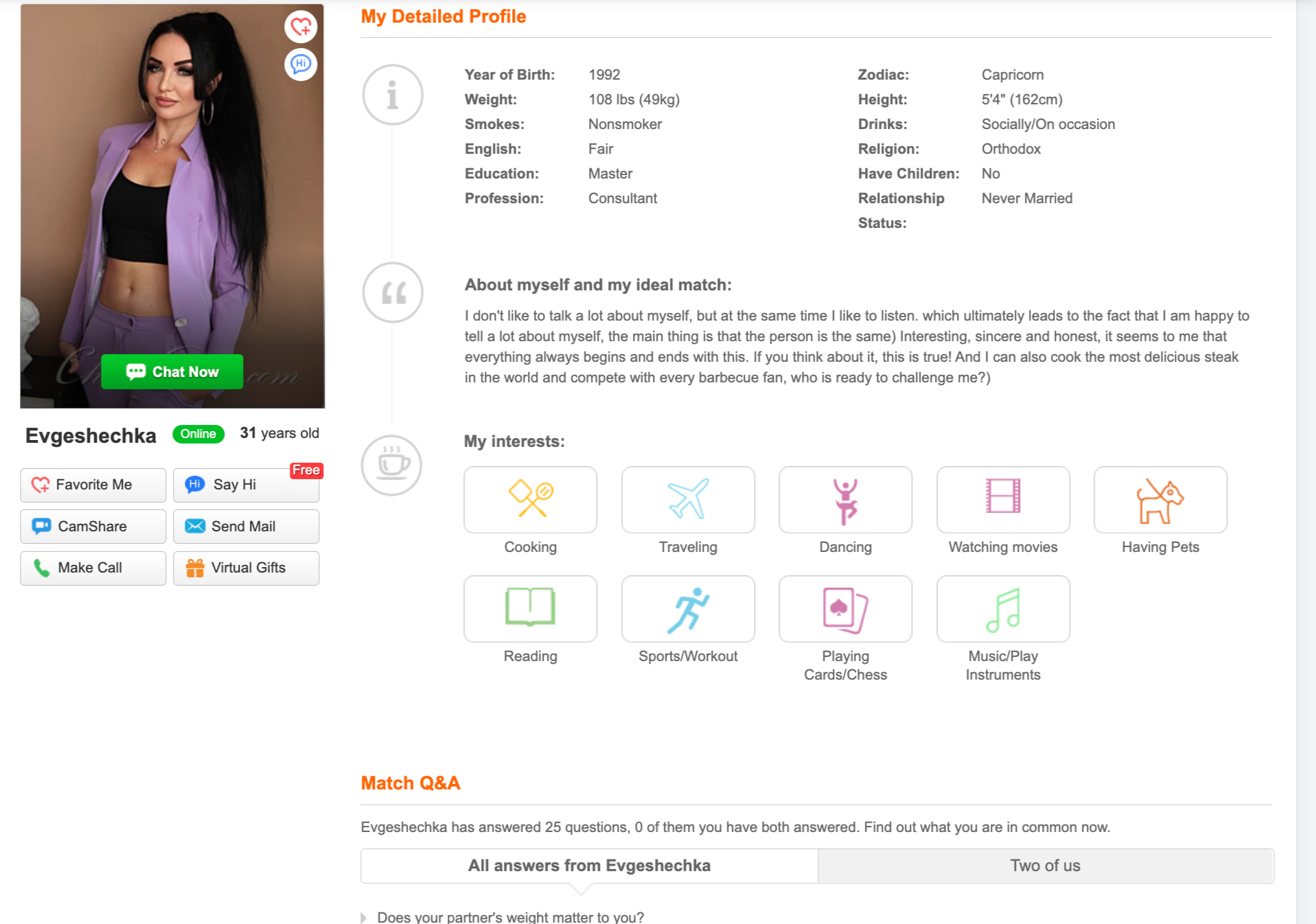The image size is (1316, 924).
Task: Select the Having Pets dog icon
Action: 1159,500
